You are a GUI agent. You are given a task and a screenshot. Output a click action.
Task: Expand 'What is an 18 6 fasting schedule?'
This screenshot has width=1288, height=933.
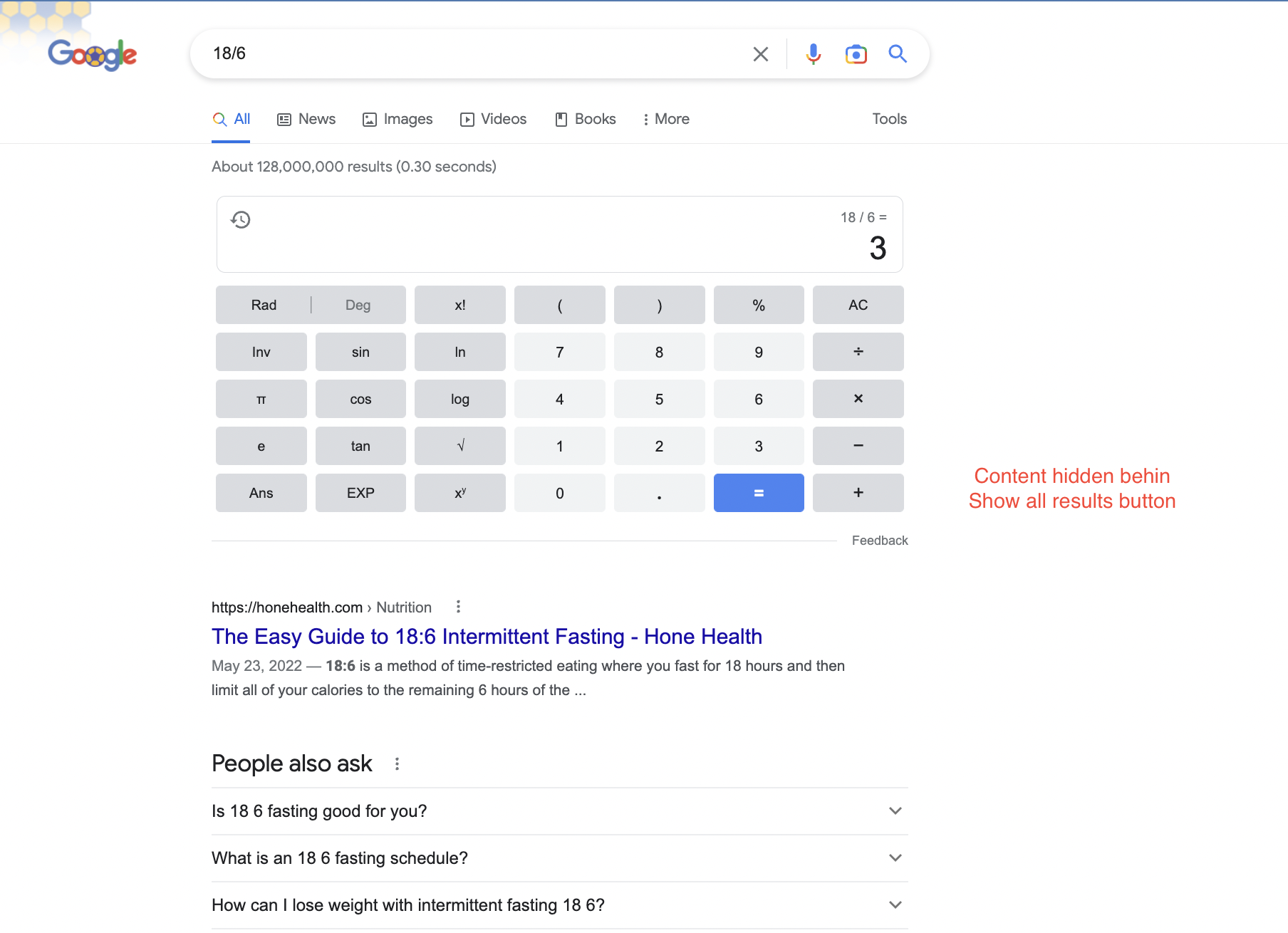coord(895,858)
